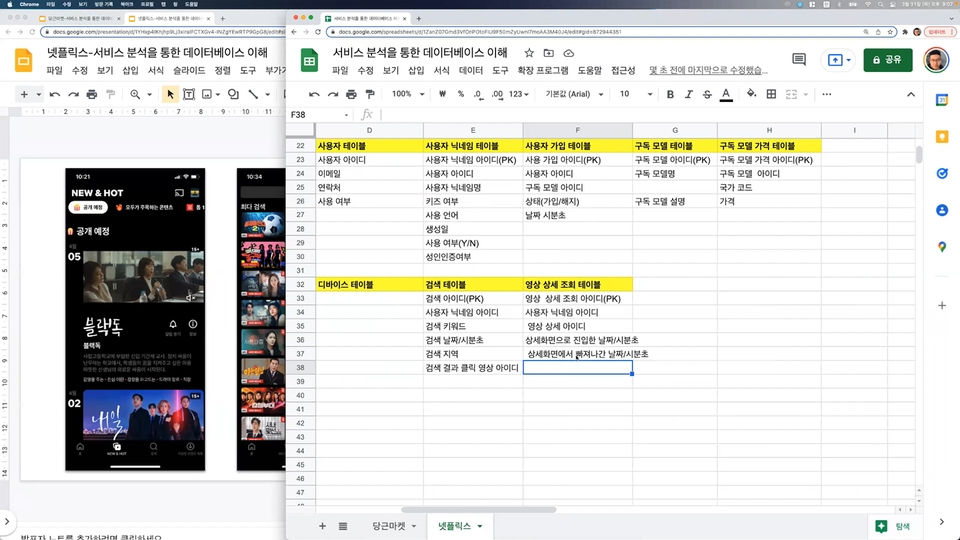Click the undo icon in Sheets toolbar
The height and width of the screenshot is (540, 960).
coord(314,94)
